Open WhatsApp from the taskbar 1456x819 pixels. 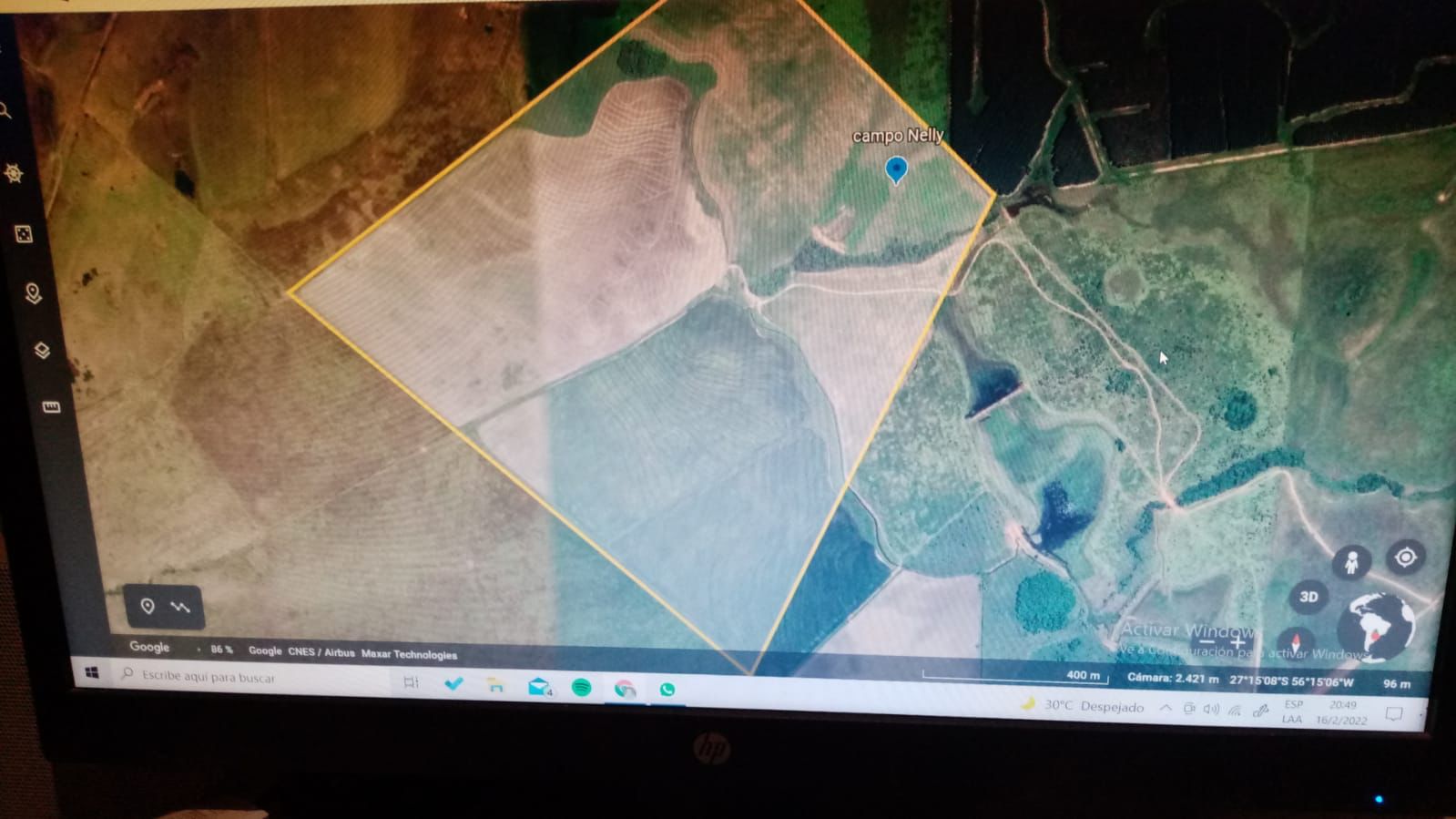coord(667,690)
